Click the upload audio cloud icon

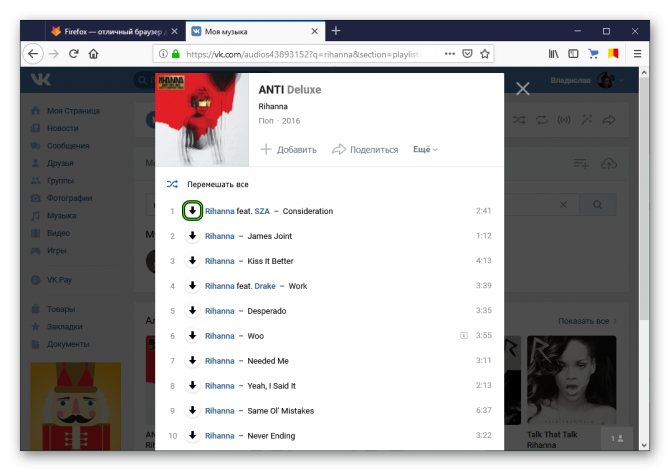point(608,163)
